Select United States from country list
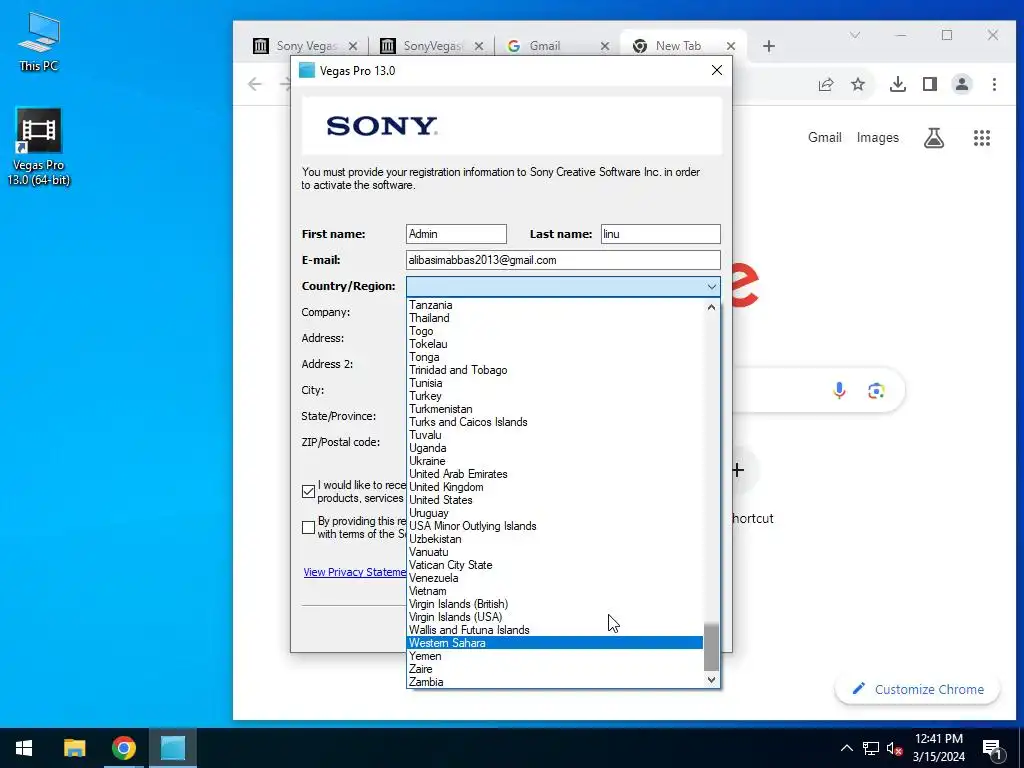Screen dimensions: 1024x768 (x=555, y=500)
